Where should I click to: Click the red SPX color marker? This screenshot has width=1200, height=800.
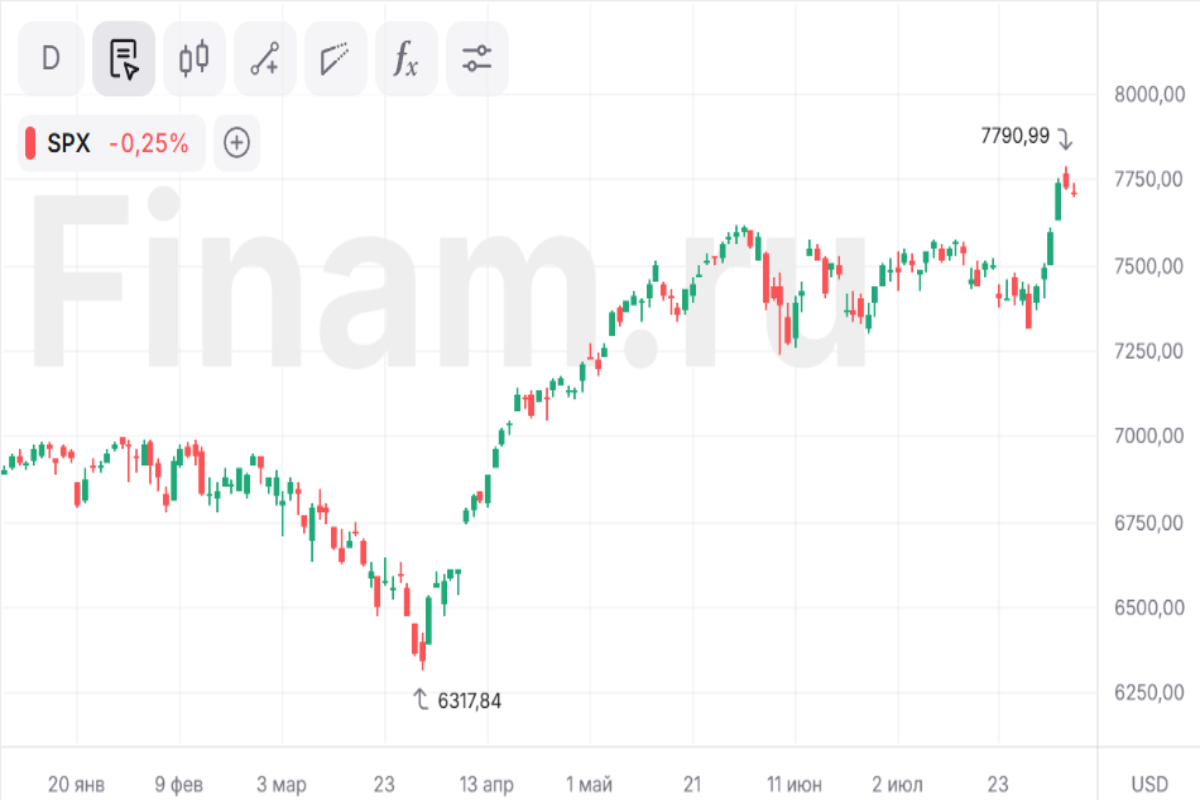(30, 143)
